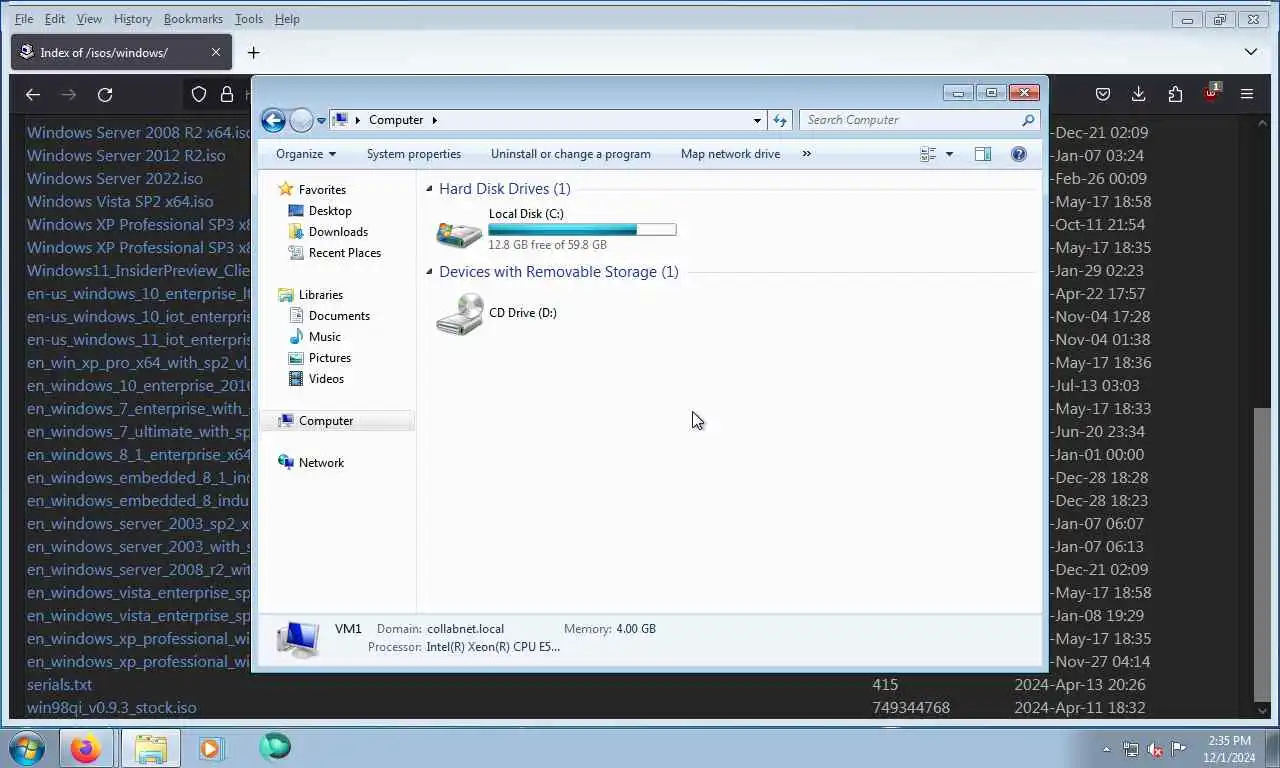Open Desktop in Favorites
This screenshot has width=1280, height=768.
(330, 211)
